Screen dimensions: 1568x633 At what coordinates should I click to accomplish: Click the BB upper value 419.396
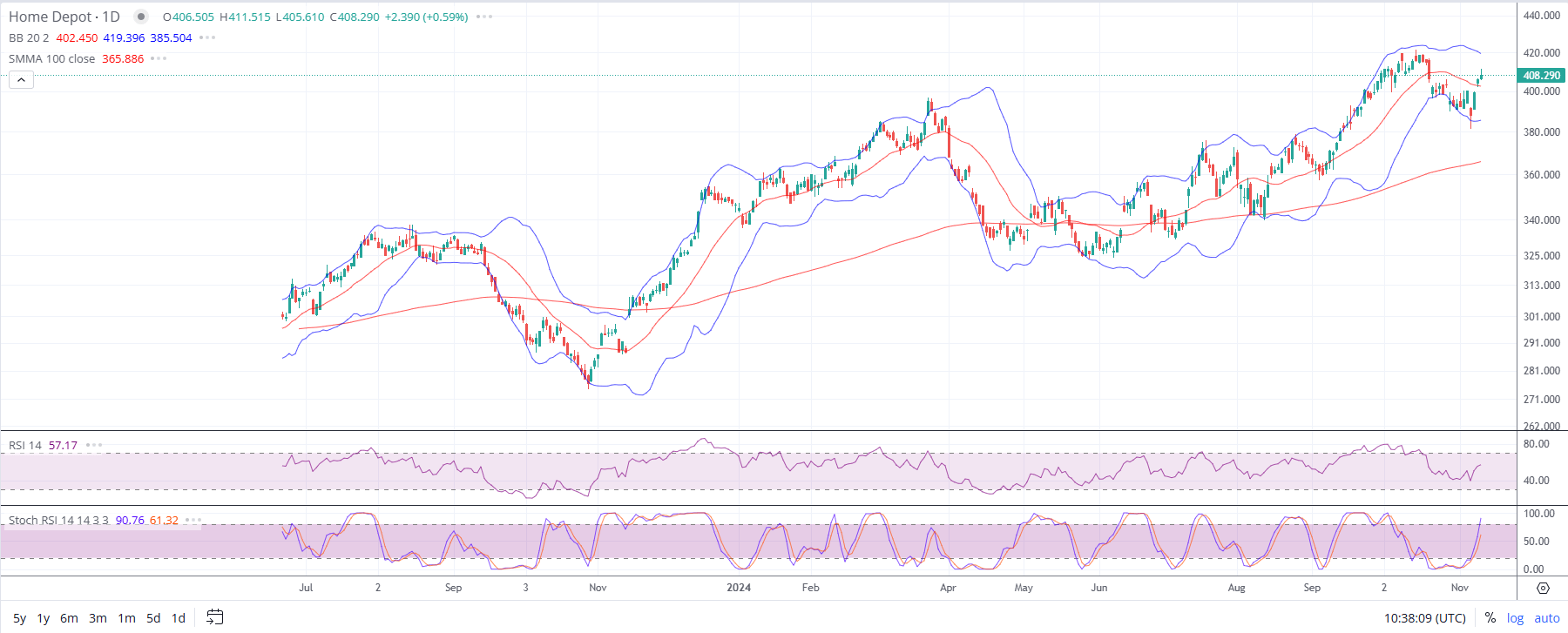tap(124, 37)
